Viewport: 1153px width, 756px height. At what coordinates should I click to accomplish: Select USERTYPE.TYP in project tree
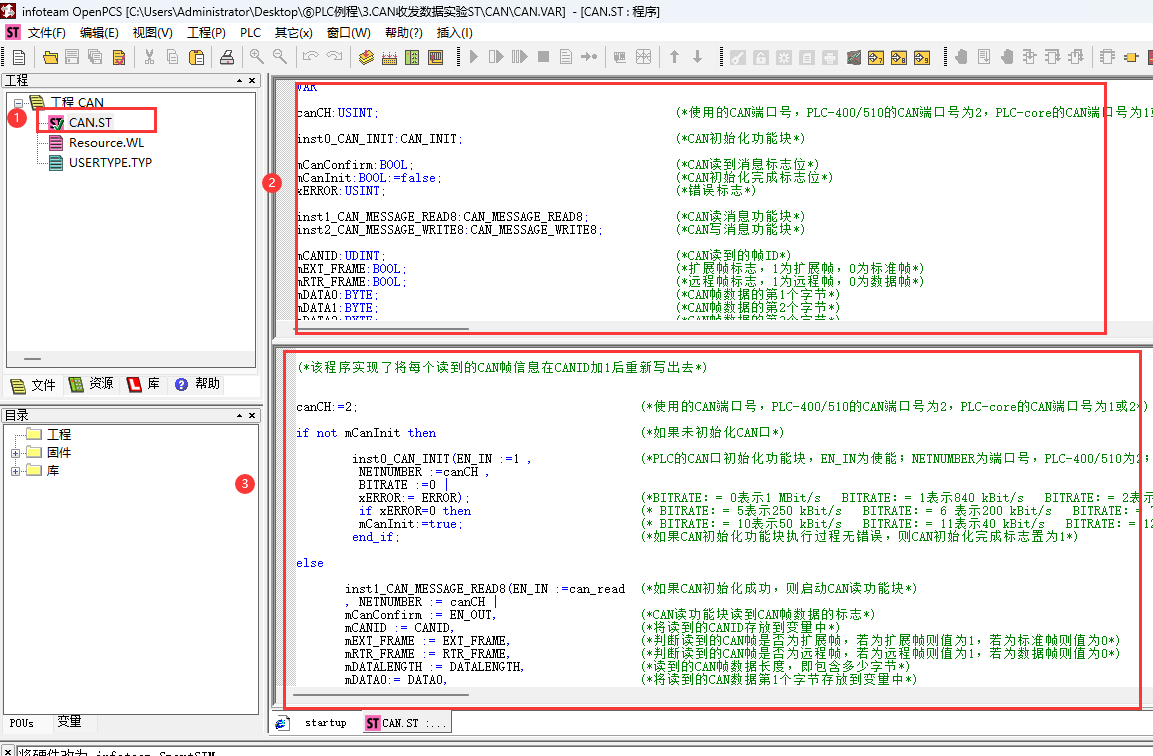[110, 162]
